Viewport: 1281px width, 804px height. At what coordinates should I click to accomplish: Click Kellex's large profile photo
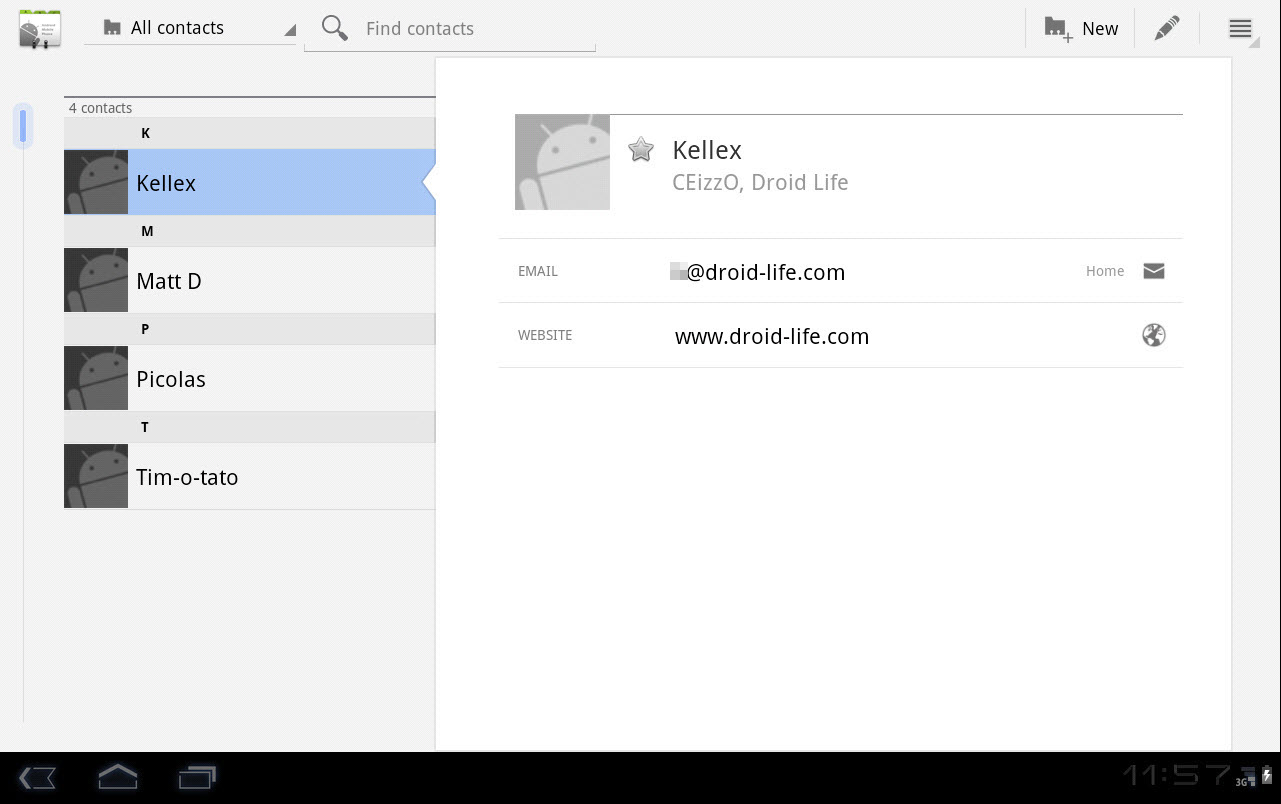(562, 162)
